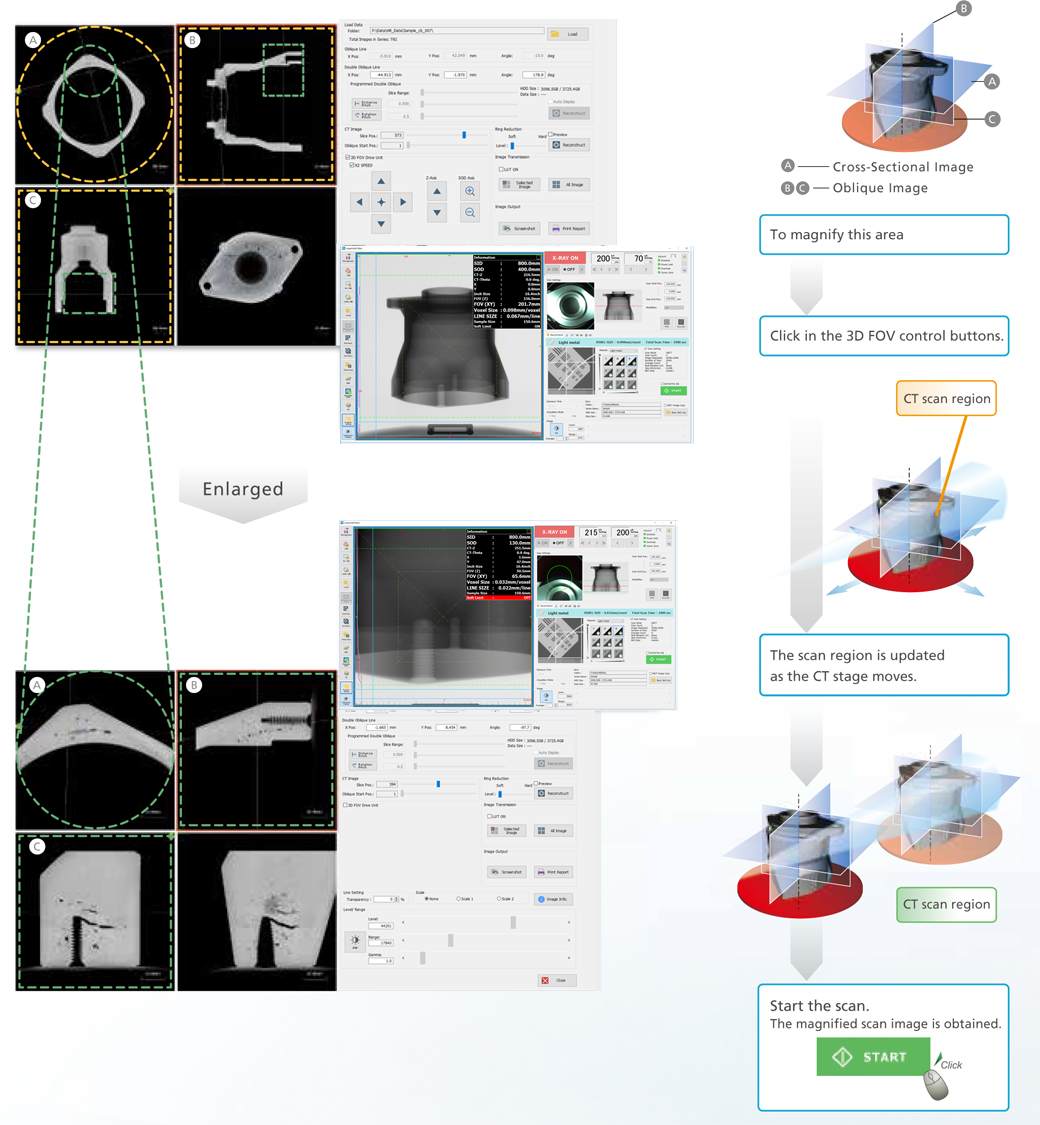Click the 3D FOV down arrow button

381,224
